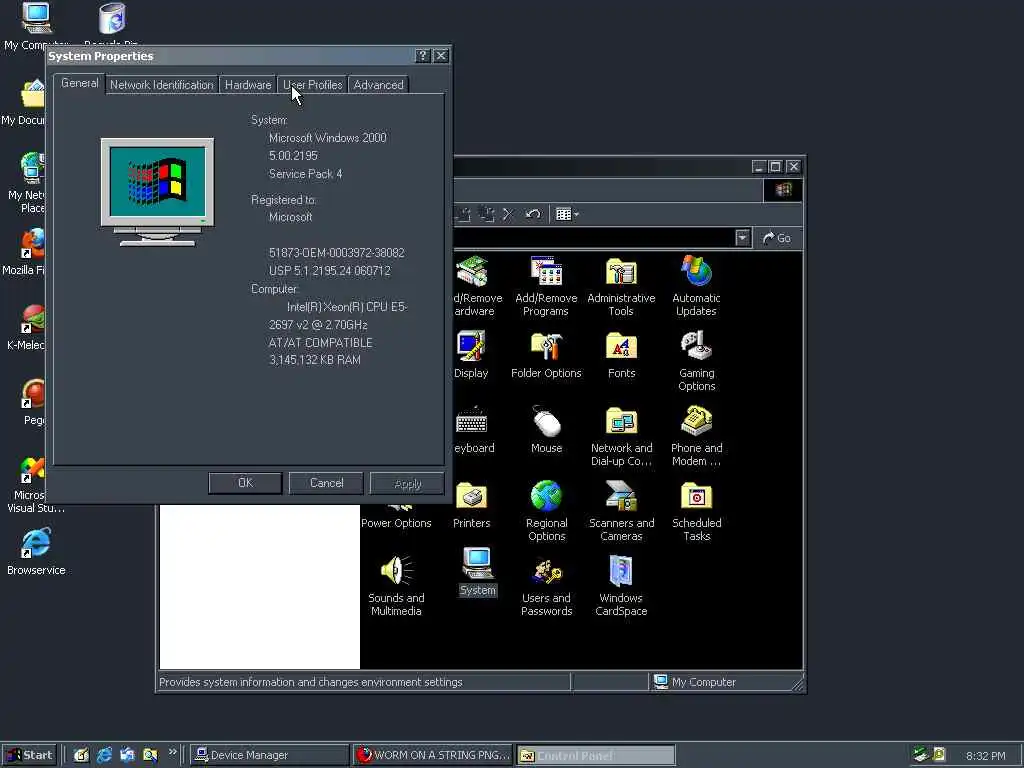Image resolution: width=1024 pixels, height=768 pixels.
Task: Click the 3,145,132 KB RAM text
Action: (314, 359)
